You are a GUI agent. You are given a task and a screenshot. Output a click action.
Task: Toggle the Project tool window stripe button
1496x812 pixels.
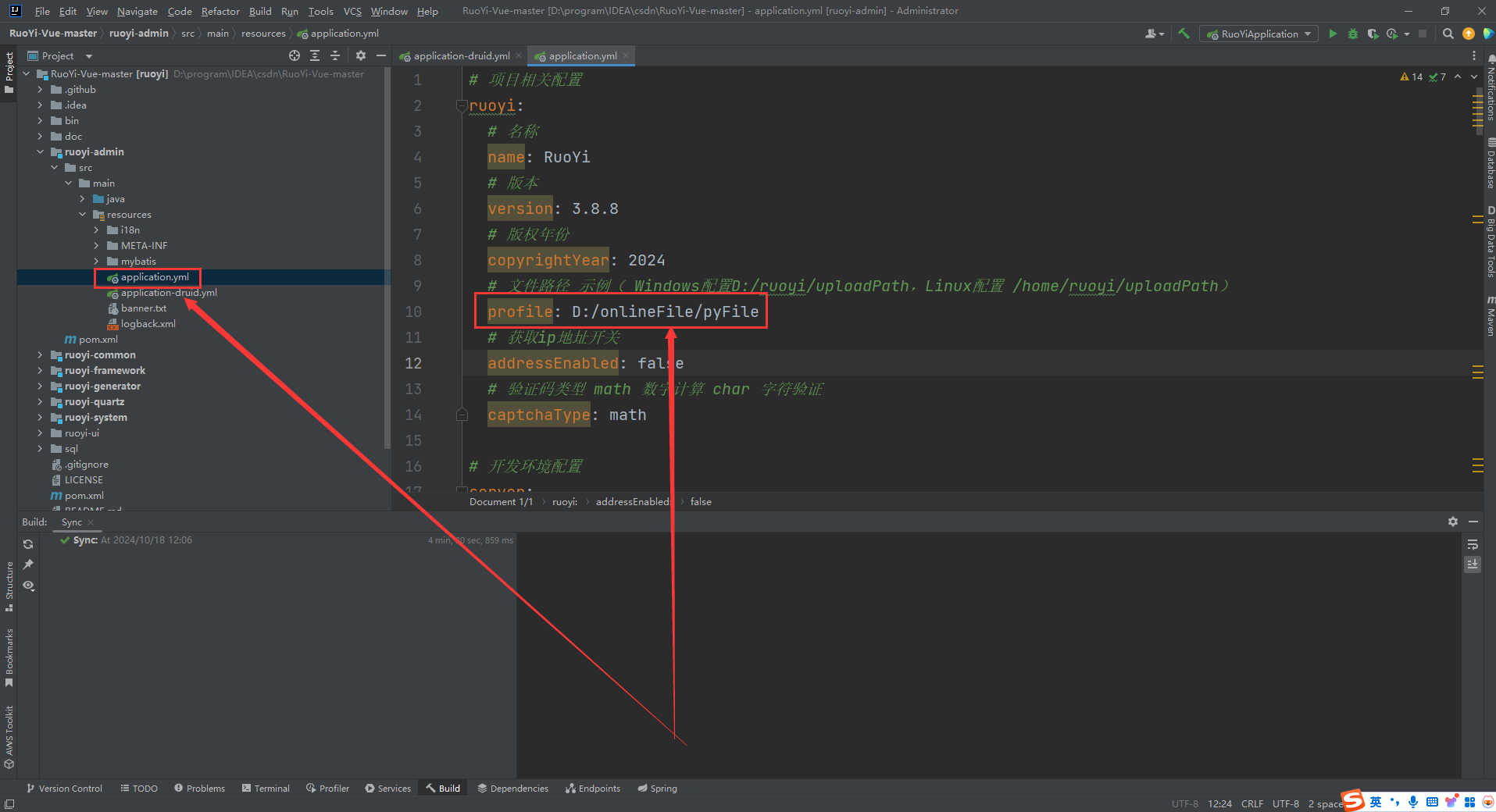pyautogui.click(x=9, y=73)
